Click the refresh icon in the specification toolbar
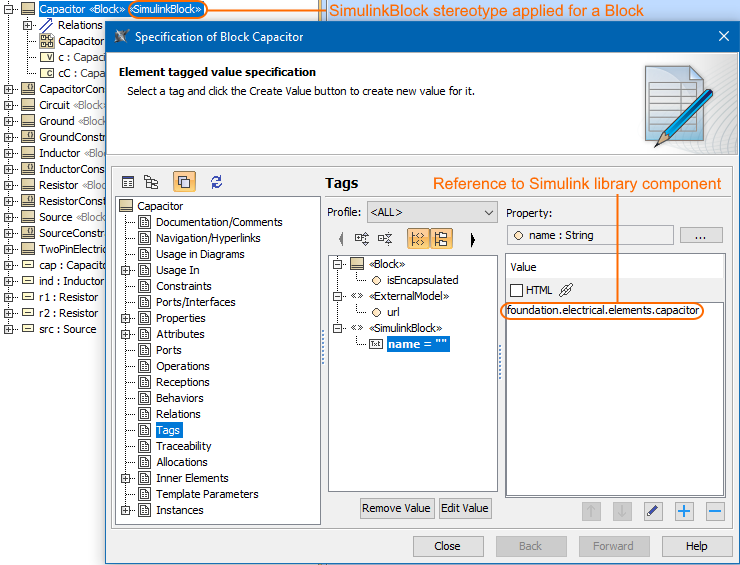The width and height of the screenshot is (740, 565). (217, 182)
